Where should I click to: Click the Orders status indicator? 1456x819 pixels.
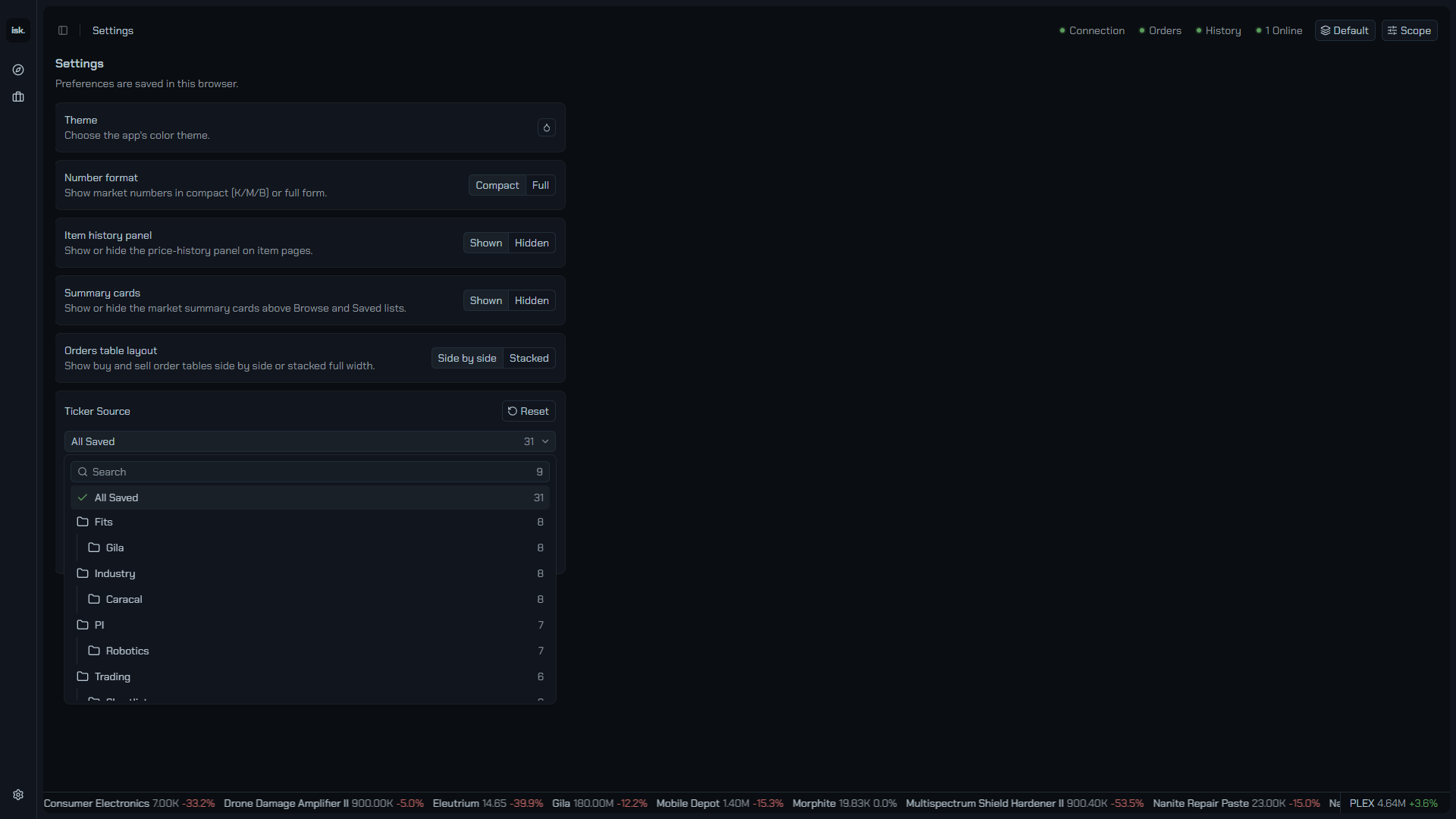point(1160,30)
